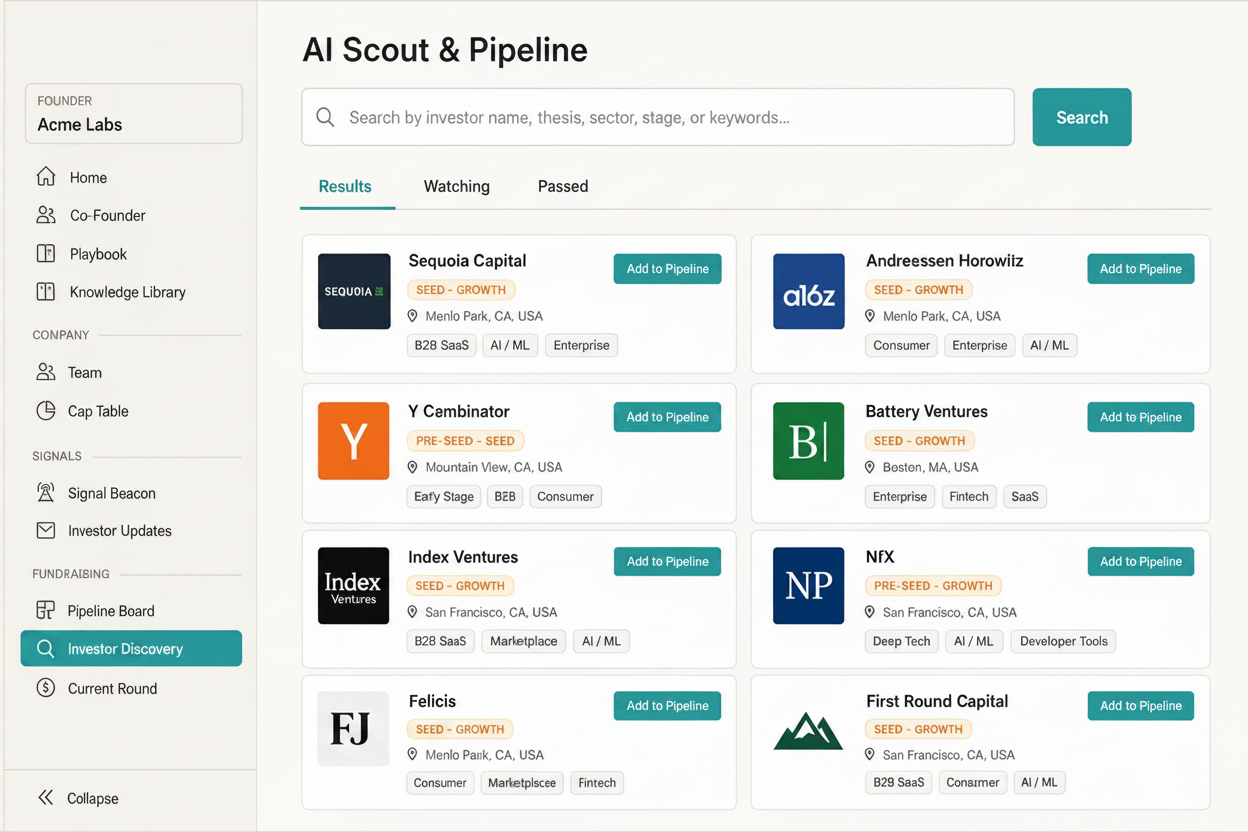Open Knowledge Library icon
The image size is (1248, 832).
click(46, 292)
